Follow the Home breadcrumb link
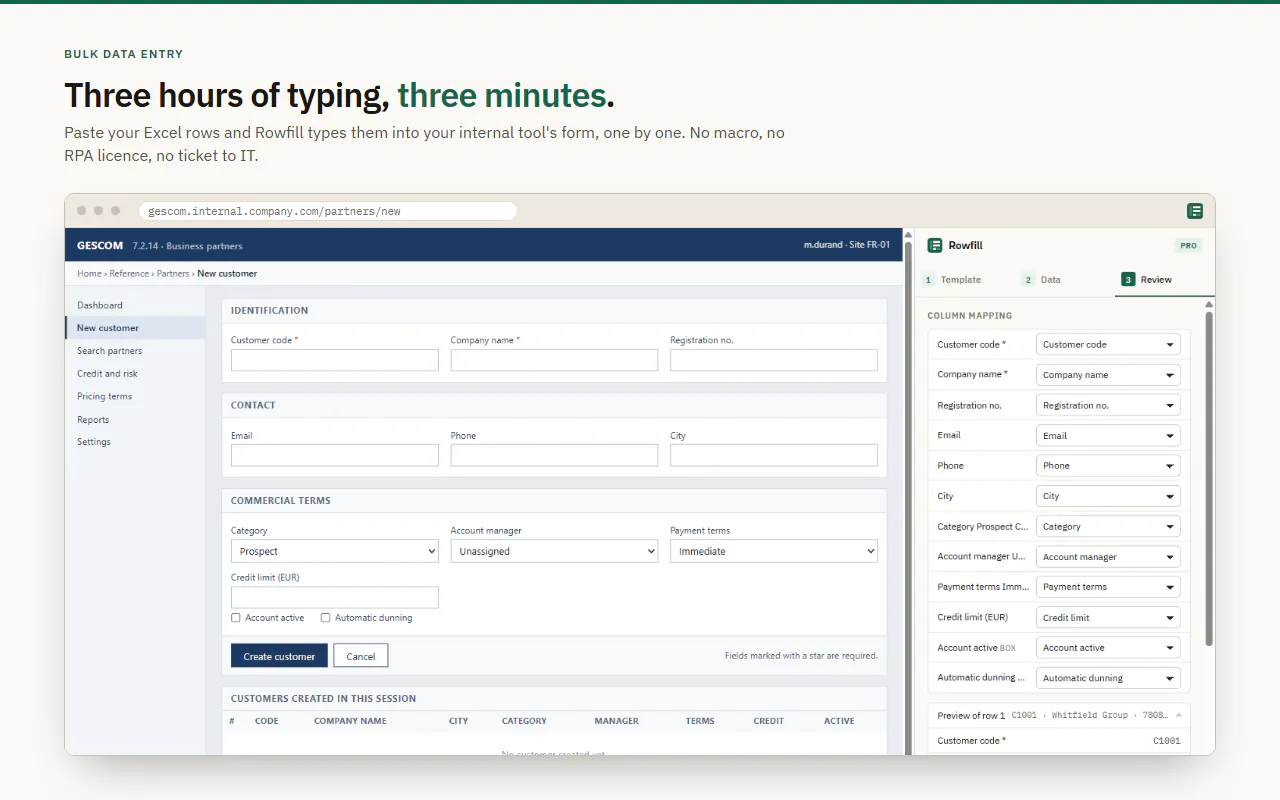Image resolution: width=1280 pixels, height=800 pixels. [89, 273]
